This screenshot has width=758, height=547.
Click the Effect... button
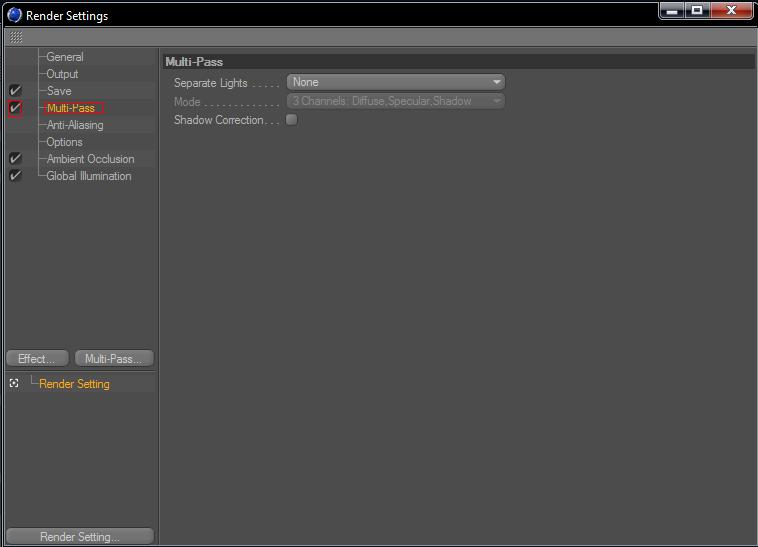pyautogui.click(x=38, y=359)
